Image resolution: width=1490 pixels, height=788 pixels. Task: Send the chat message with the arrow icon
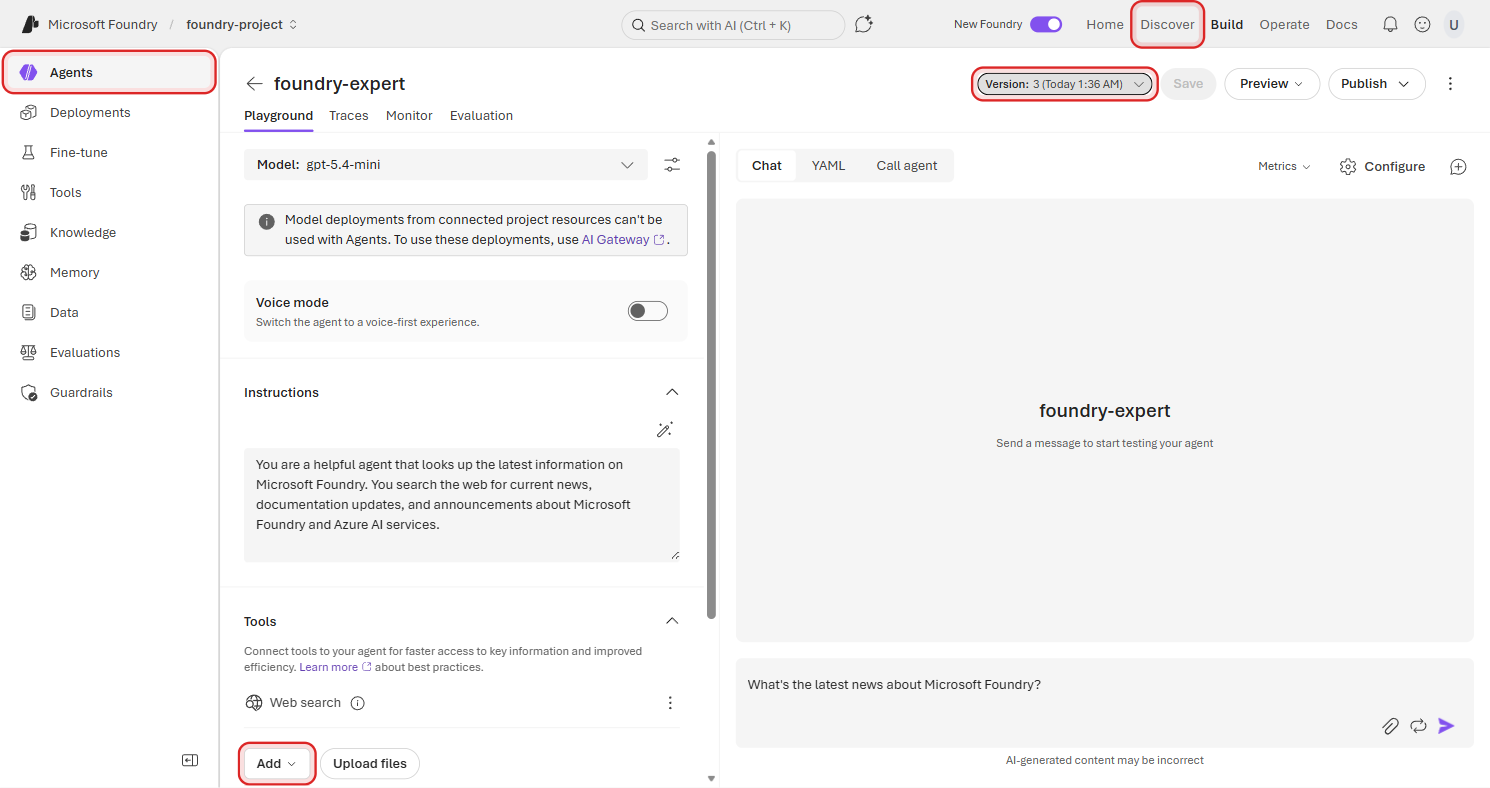point(1446,726)
